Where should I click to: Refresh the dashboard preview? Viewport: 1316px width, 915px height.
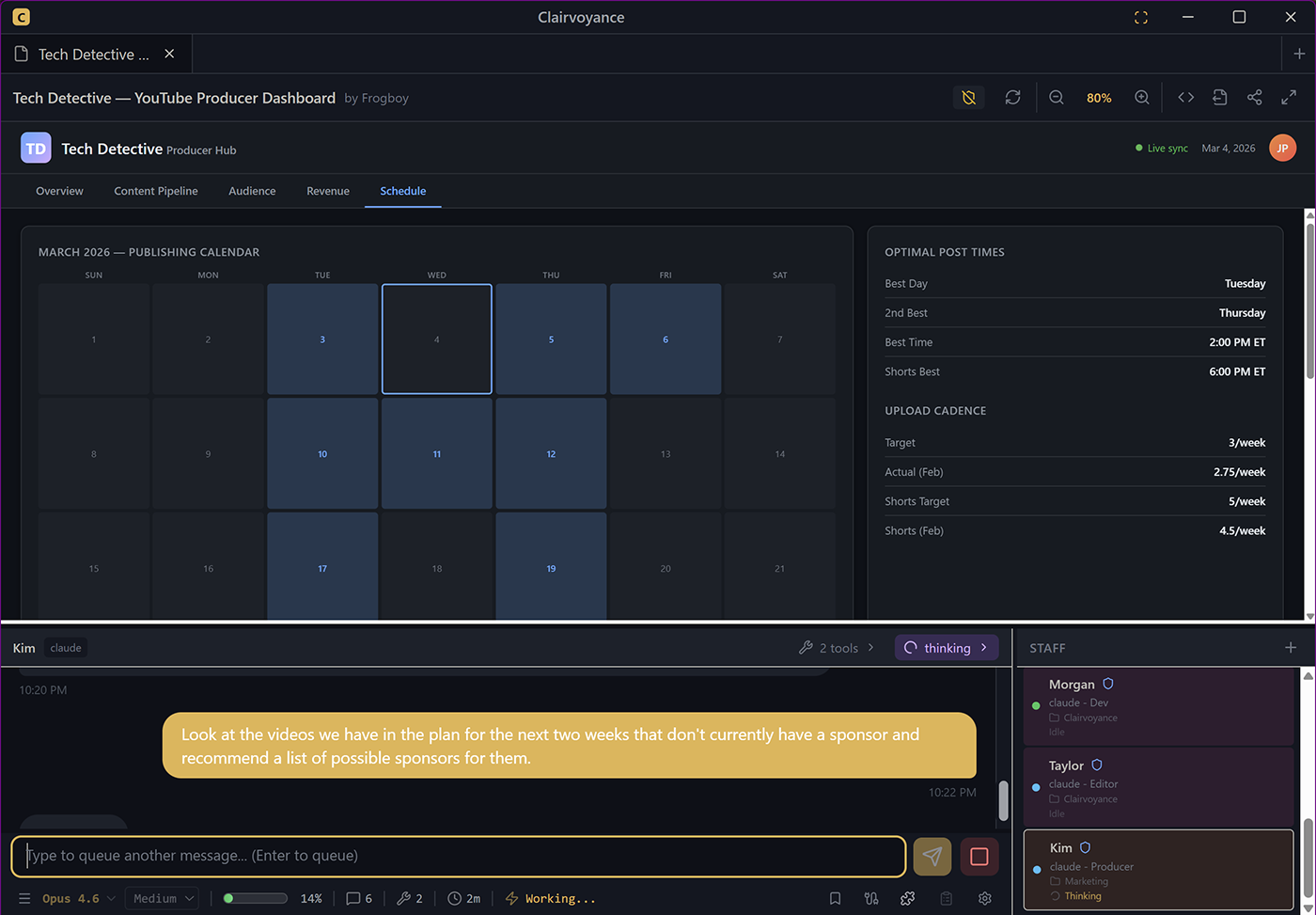click(x=1012, y=98)
